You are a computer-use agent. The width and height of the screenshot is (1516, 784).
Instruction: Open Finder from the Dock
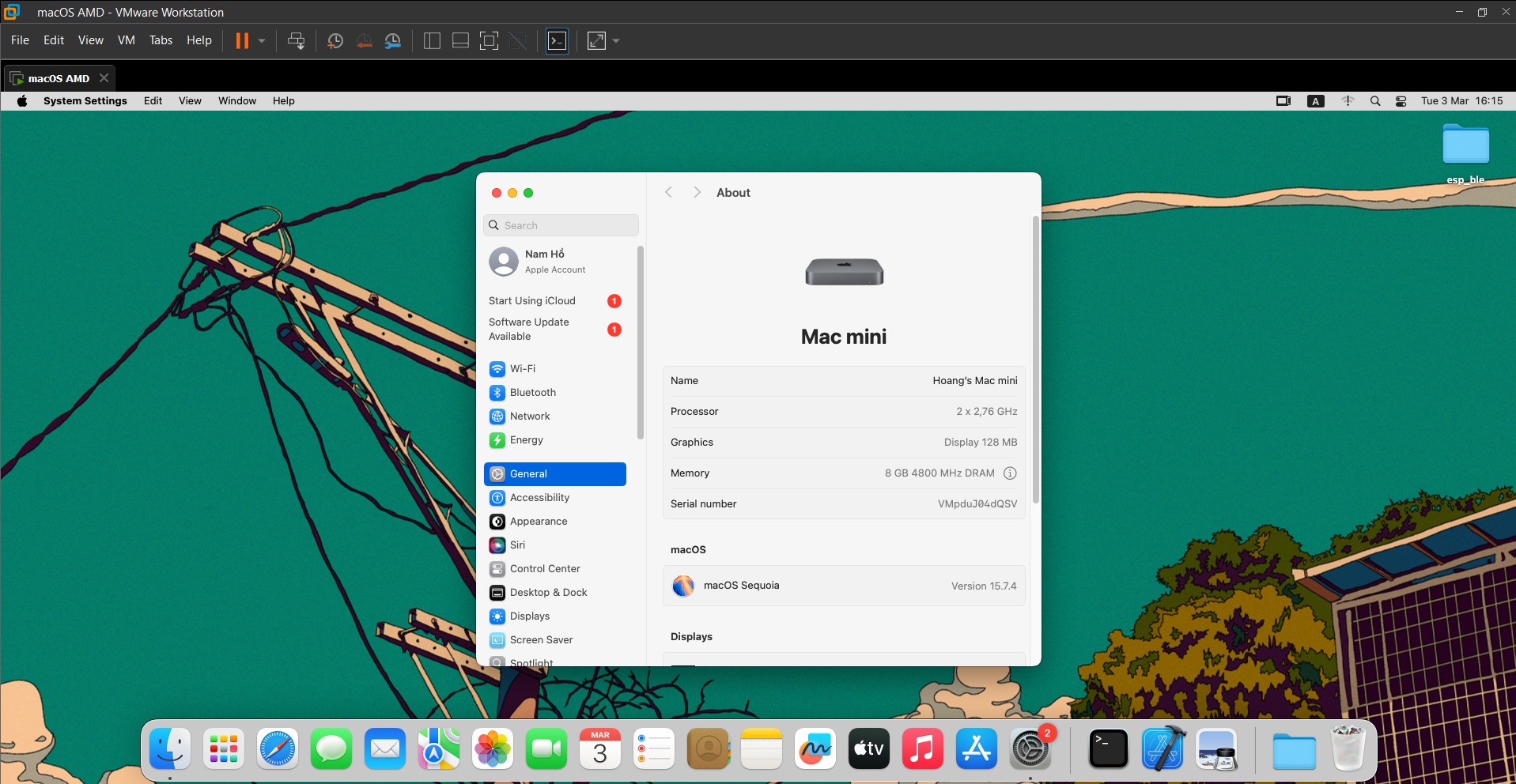(x=170, y=748)
